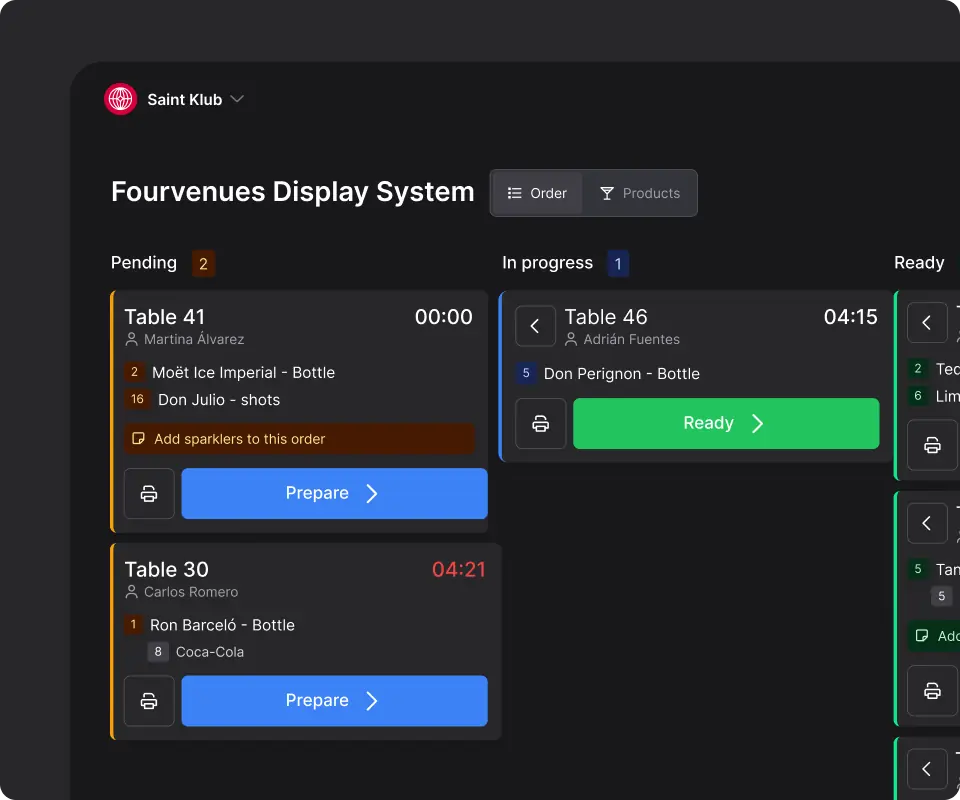Click the Pending column heading
Viewport: 960px width, 800px height.
pyautogui.click(x=144, y=263)
